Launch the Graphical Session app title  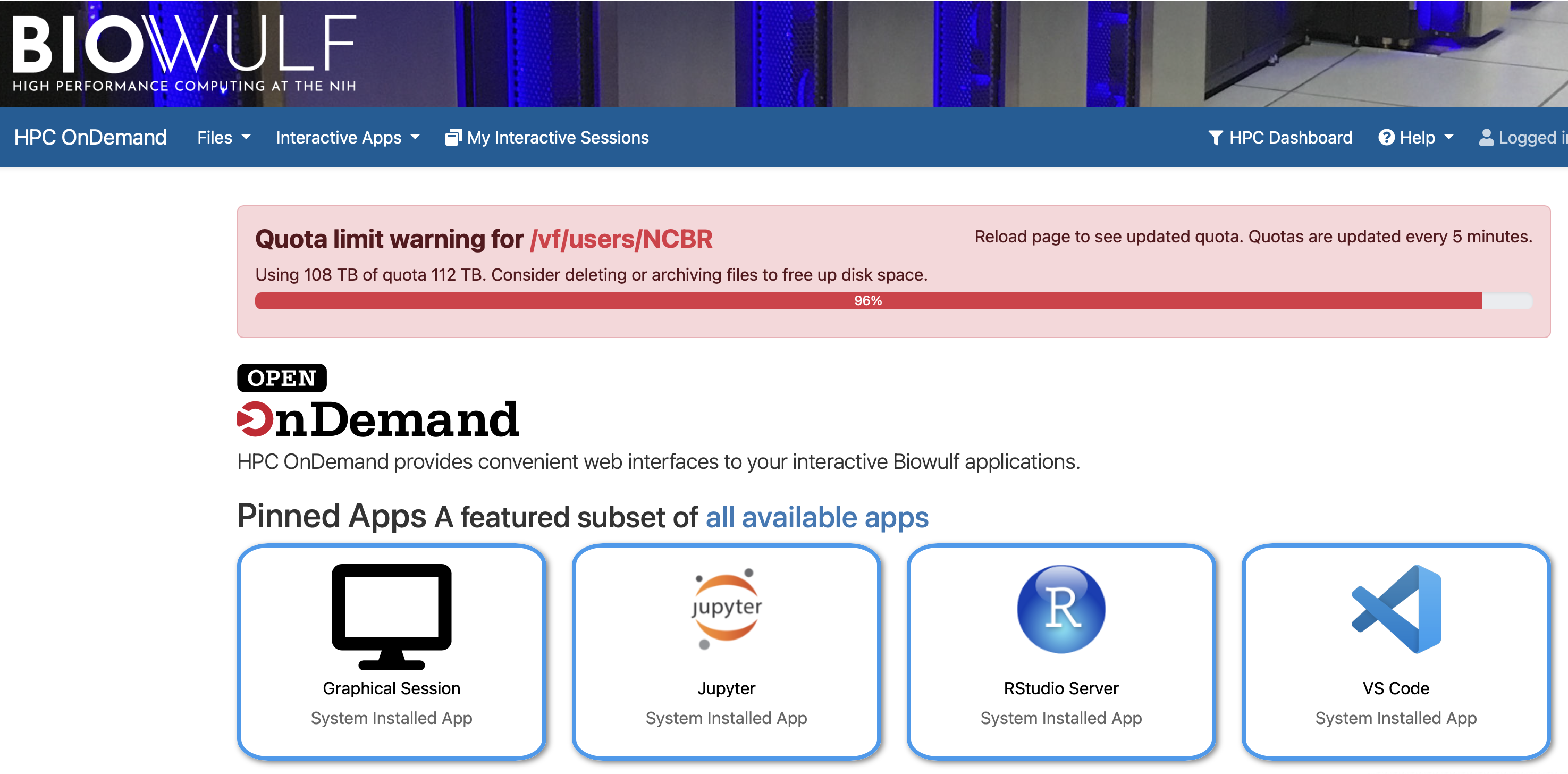(x=391, y=688)
